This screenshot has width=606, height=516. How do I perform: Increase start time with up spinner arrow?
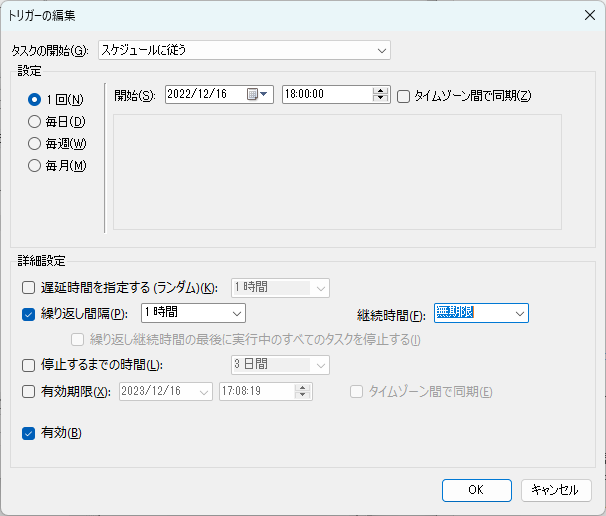point(380,90)
